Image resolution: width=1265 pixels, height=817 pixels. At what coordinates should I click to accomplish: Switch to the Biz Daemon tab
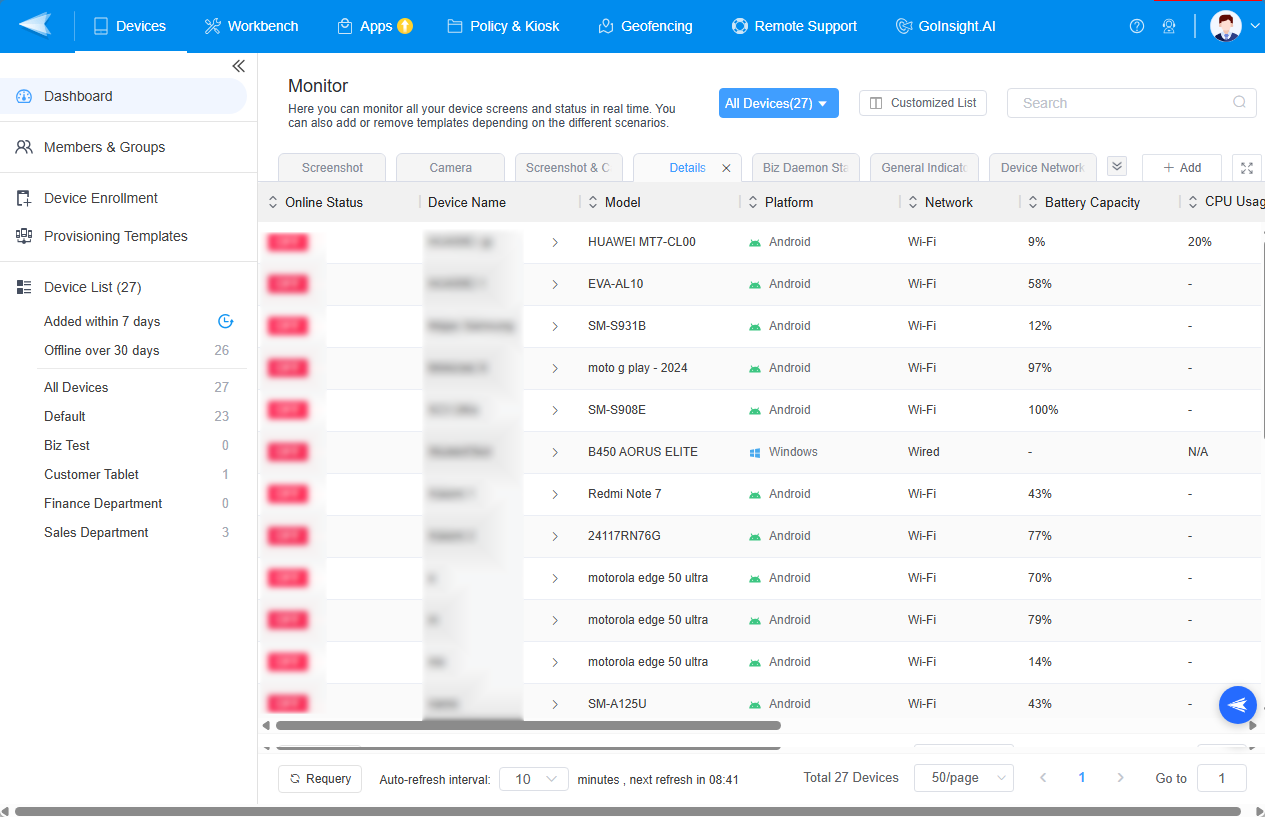(x=805, y=168)
